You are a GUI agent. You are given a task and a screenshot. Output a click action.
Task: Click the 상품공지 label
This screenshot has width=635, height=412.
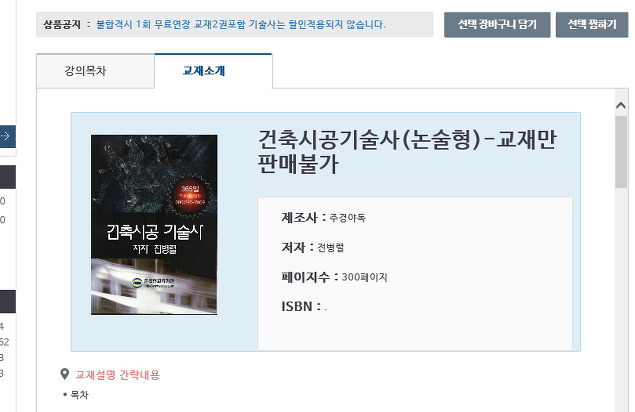tap(62, 24)
